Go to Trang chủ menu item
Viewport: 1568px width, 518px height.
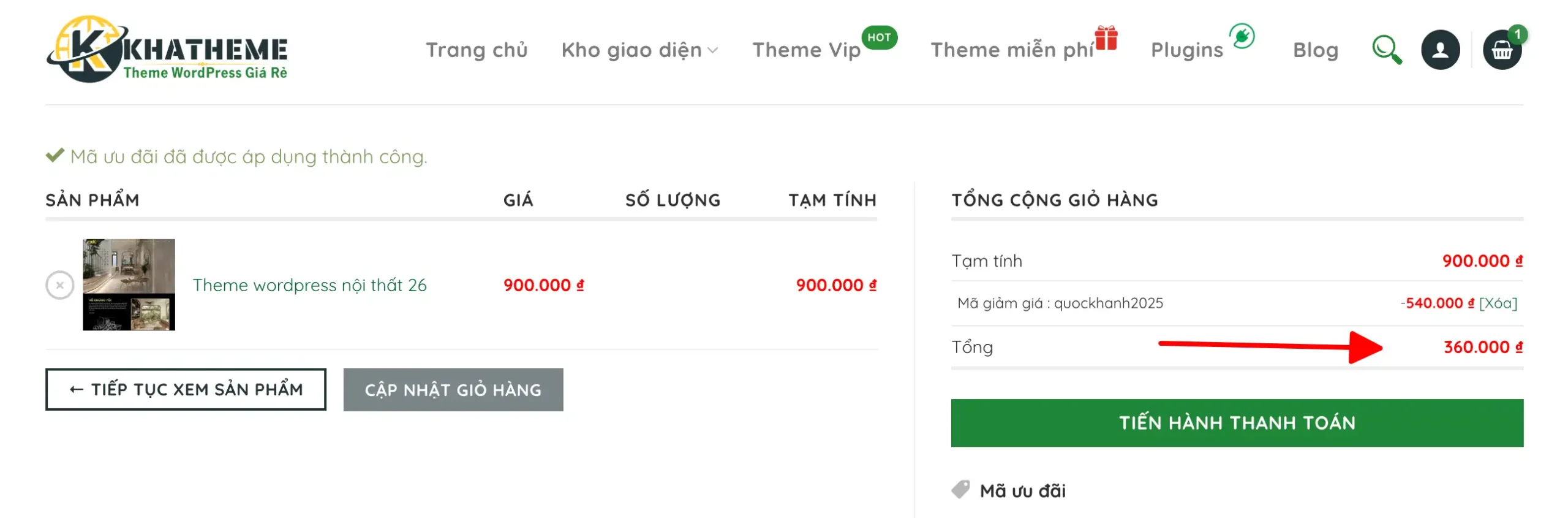tap(477, 50)
